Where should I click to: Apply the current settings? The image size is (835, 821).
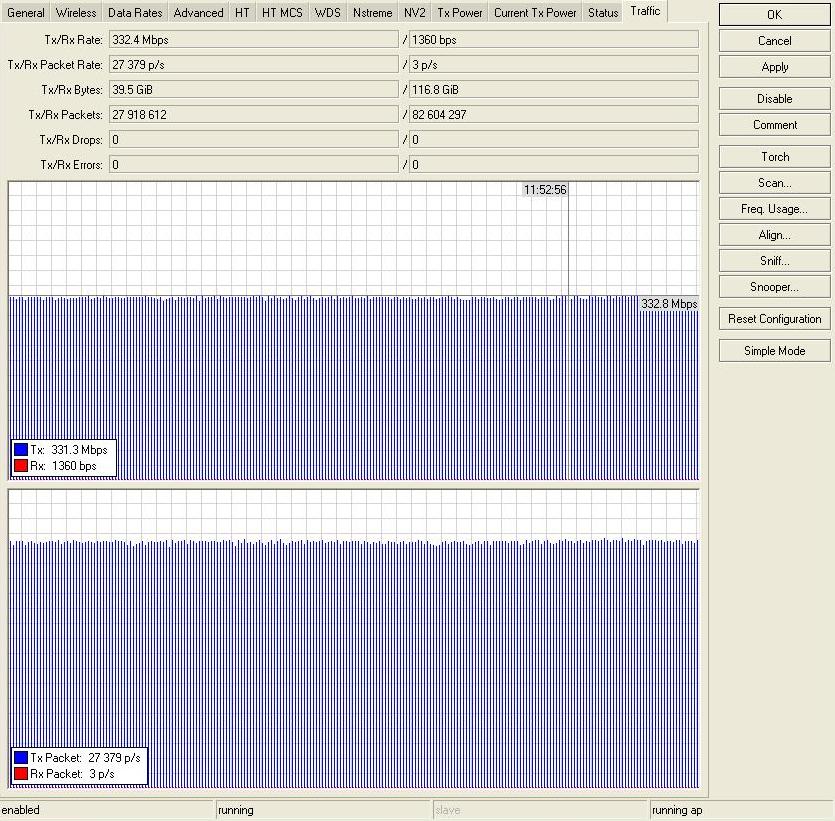(x=773, y=66)
